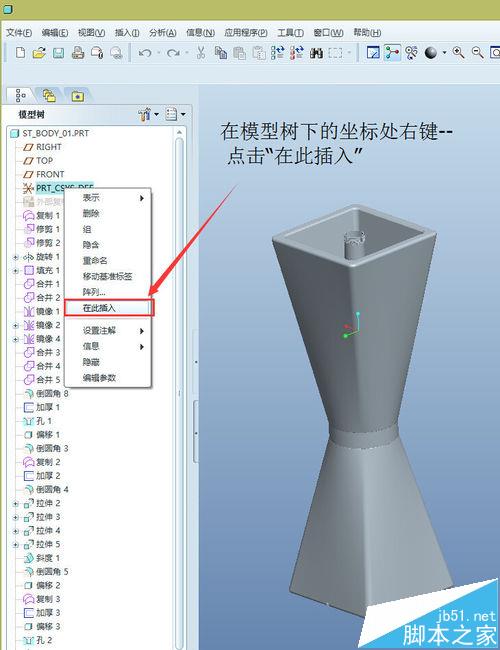Choose 阵列... from the context menu
Screen dimensions: 500x650
click(x=108, y=292)
